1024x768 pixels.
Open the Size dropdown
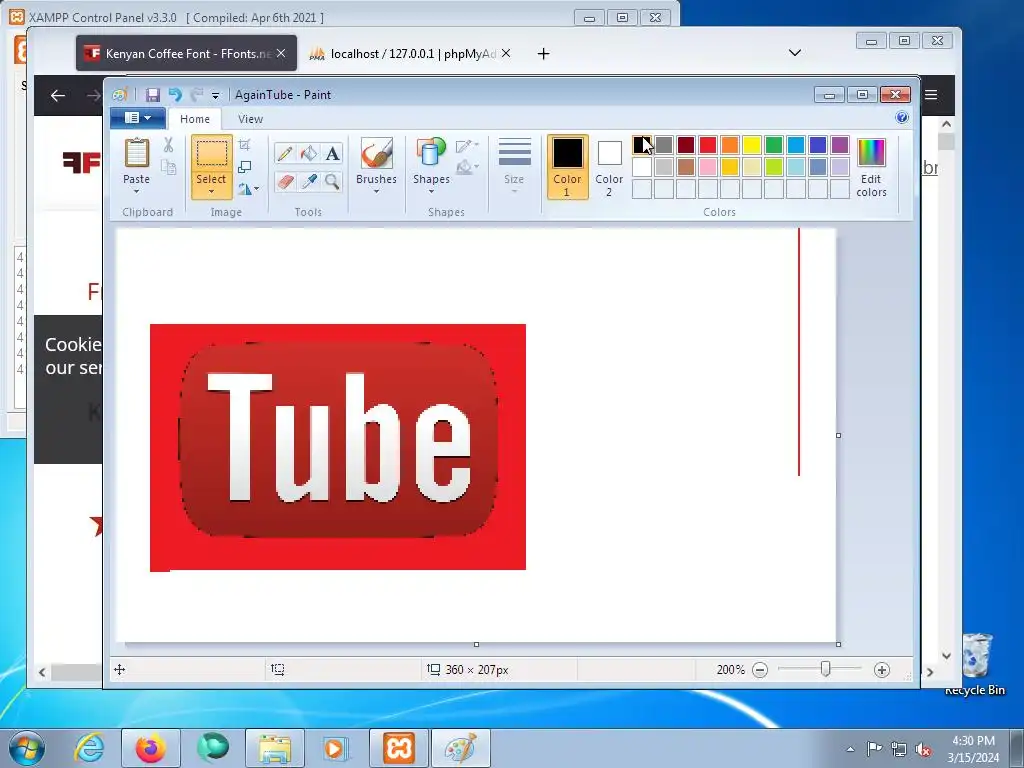coord(515,166)
